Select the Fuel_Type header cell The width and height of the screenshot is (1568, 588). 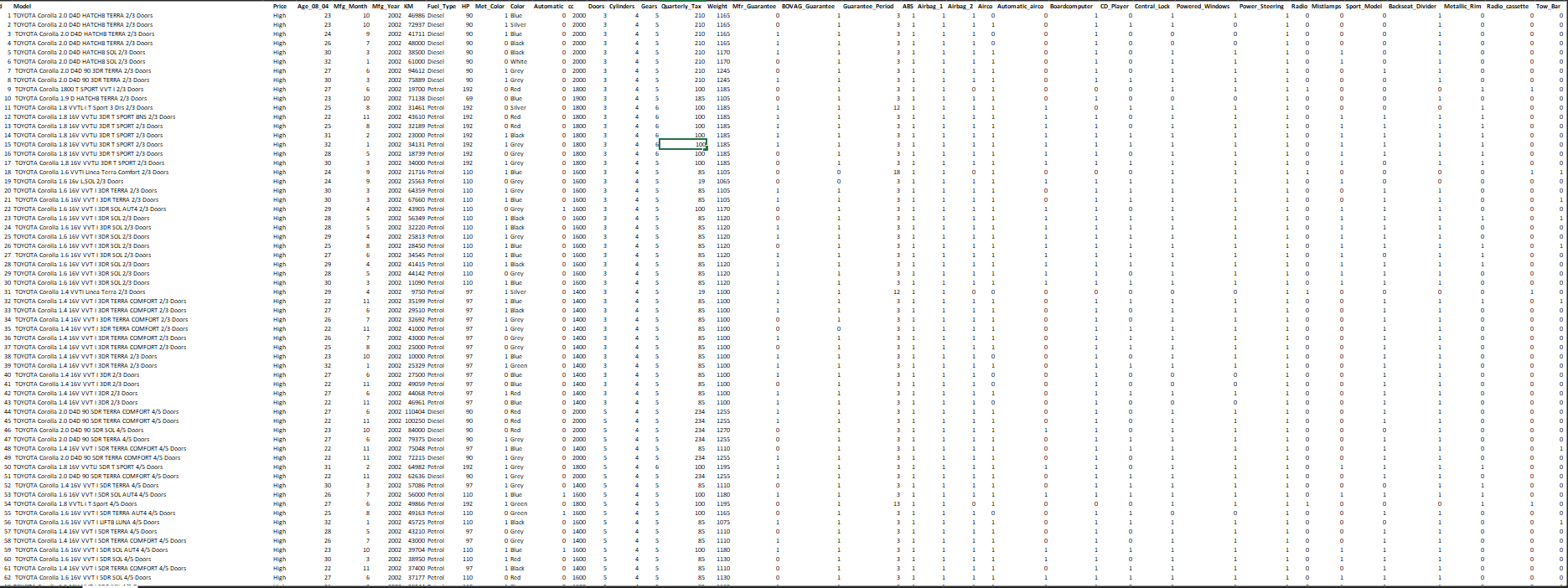coord(442,6)
